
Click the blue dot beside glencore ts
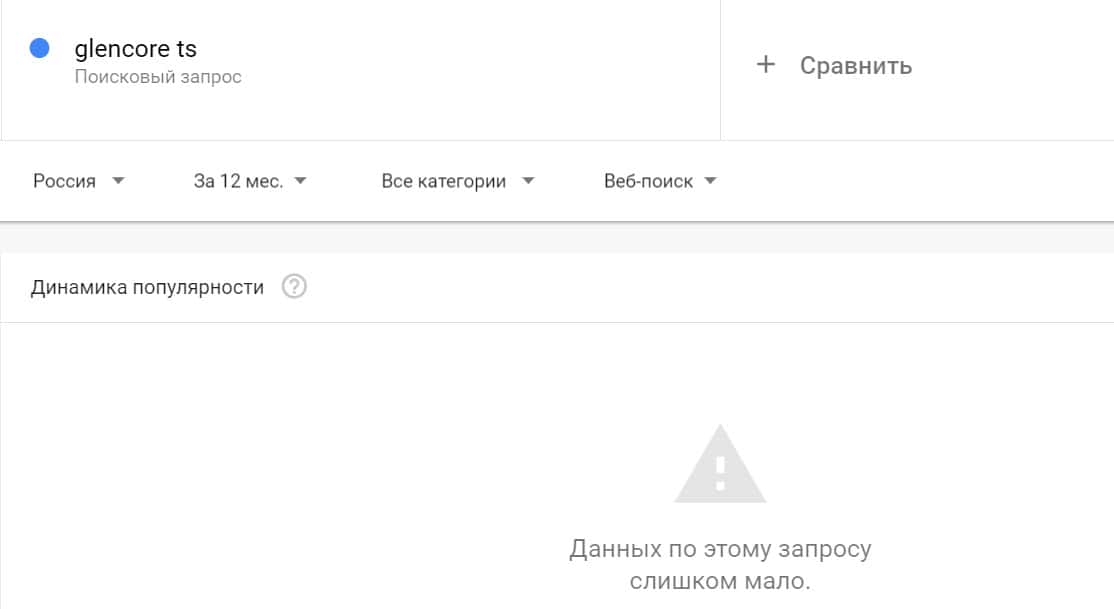(40, 48)
